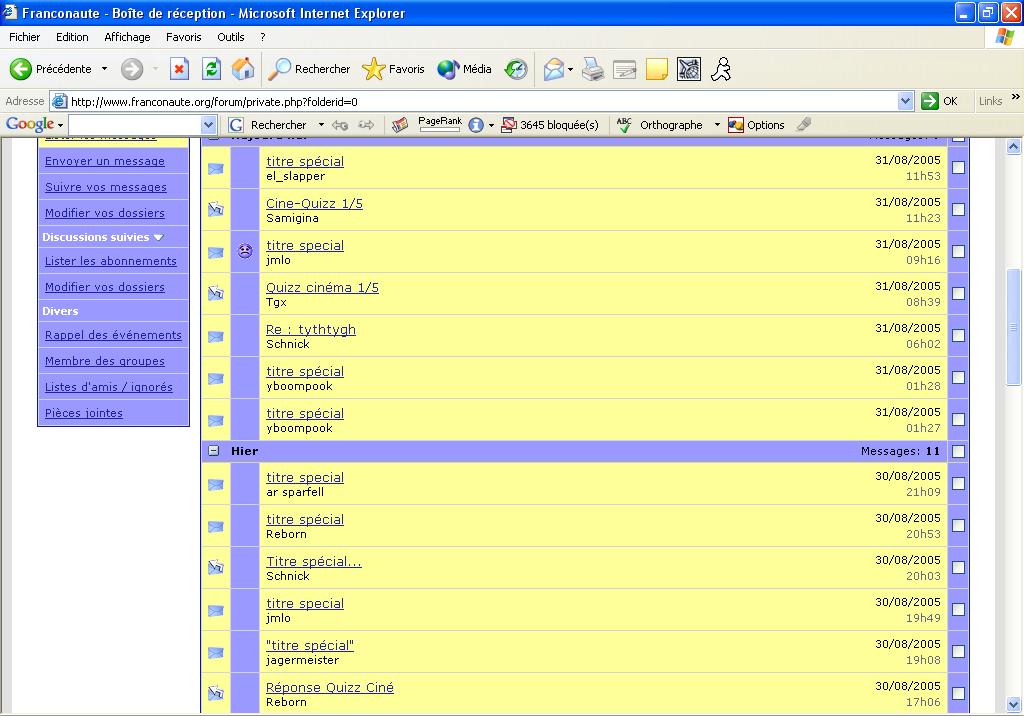Collapse the Discussions suivies section arrow

pyautogui.click(x=158, y=237)
